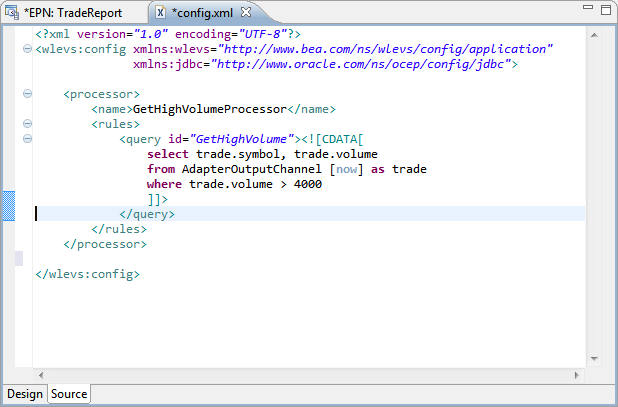The image size is (618, 407).
Task: Select the config.xml editor tab
Action: coord(202,13)
